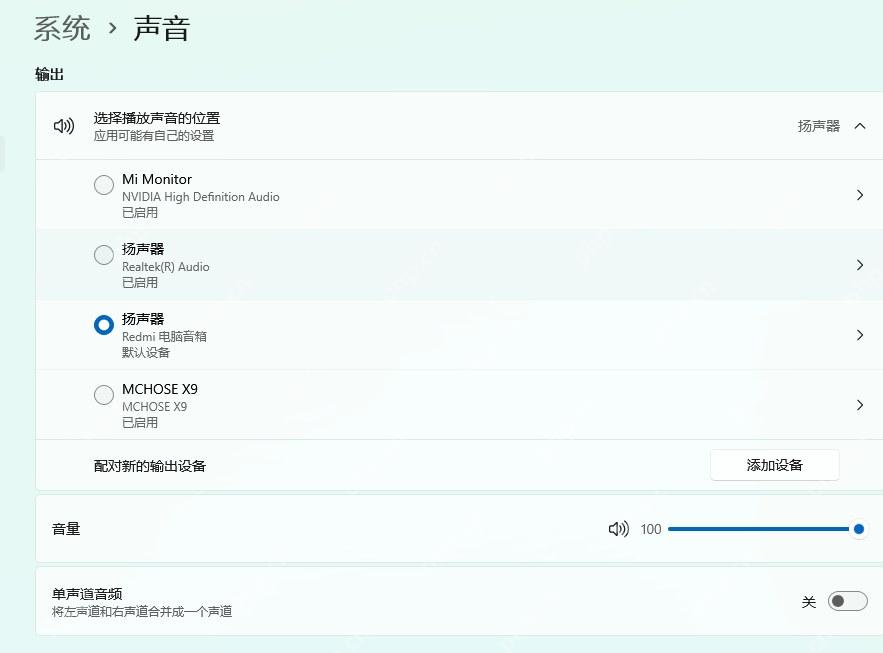Click the 音量 label

click(x=66, y=529)
